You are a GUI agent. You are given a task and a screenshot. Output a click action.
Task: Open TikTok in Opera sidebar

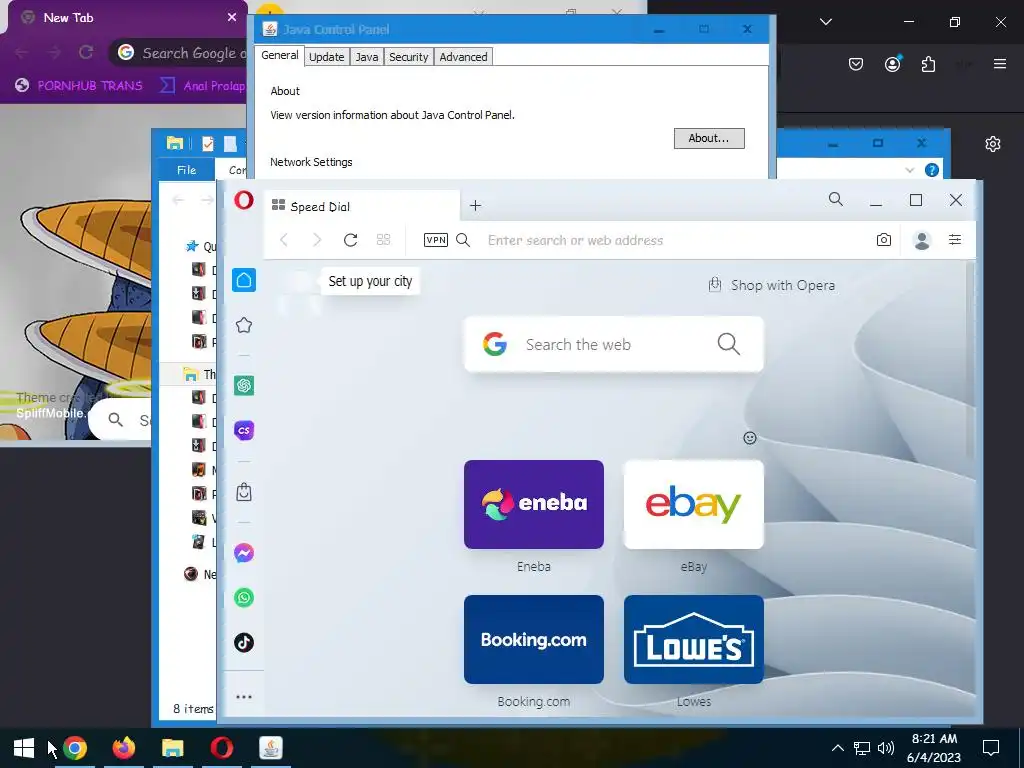[244, 642]
